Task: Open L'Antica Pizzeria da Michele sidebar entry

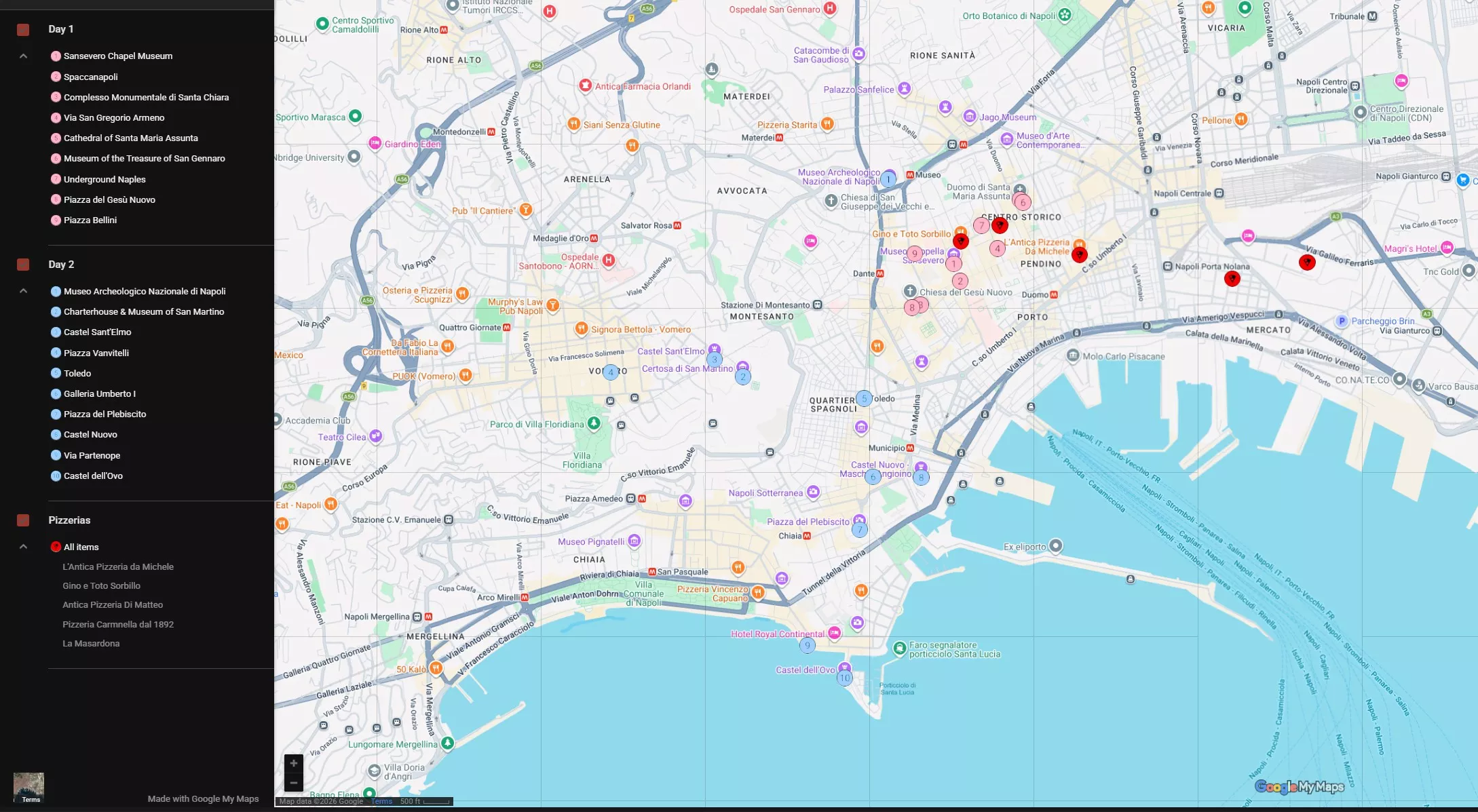Action: pos(118,566)
